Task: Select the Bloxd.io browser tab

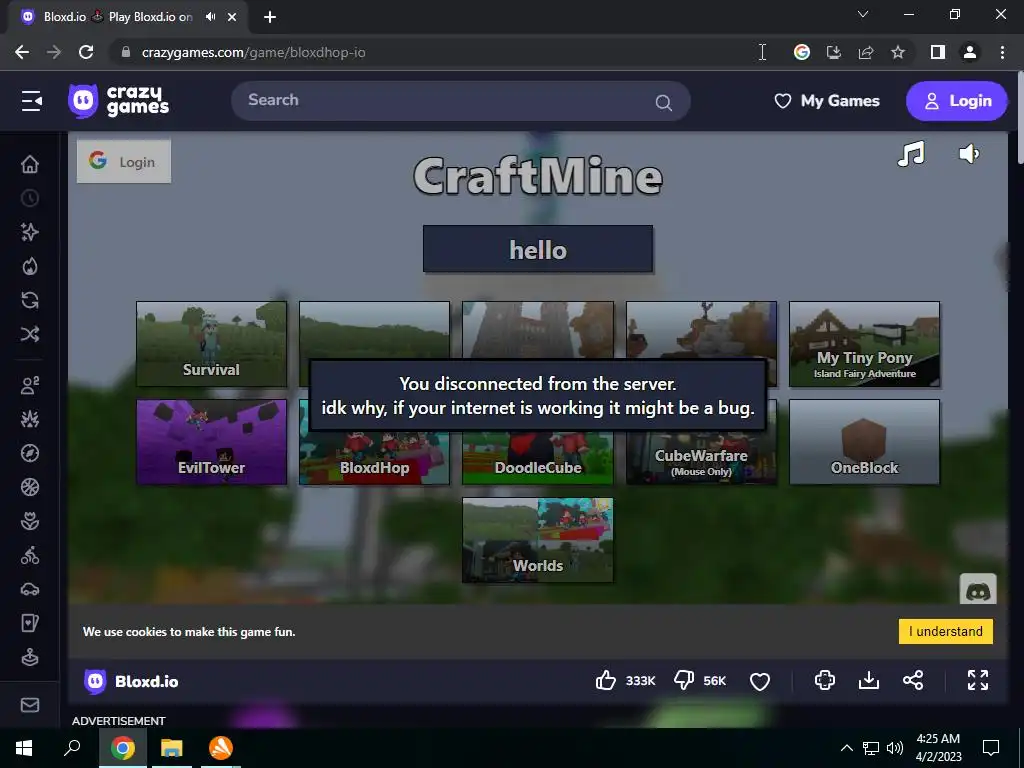Action: click(x=128, y=17)
